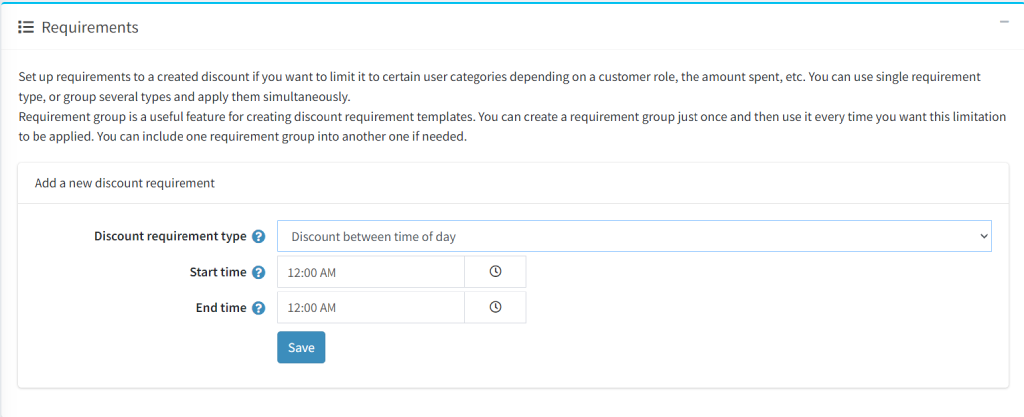This screenshot has width=1024, height=417.
Task: Focus the End time text field
Action: pos(371,307)
